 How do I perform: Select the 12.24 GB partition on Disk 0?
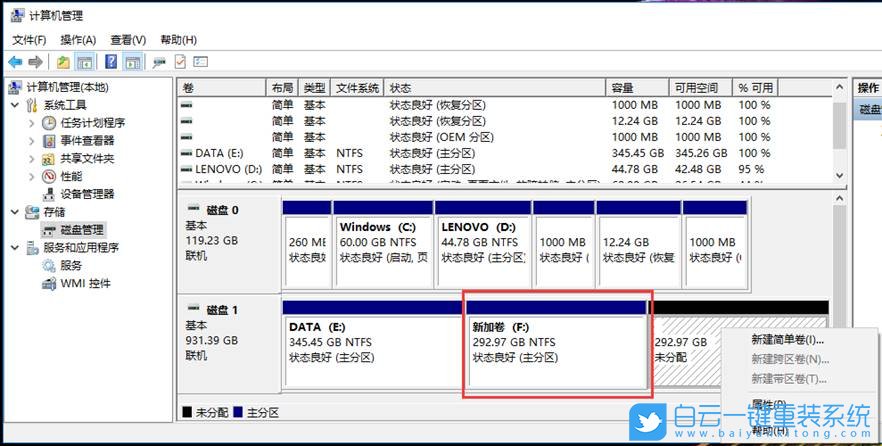pyautogui.click(x=638, y=245)
